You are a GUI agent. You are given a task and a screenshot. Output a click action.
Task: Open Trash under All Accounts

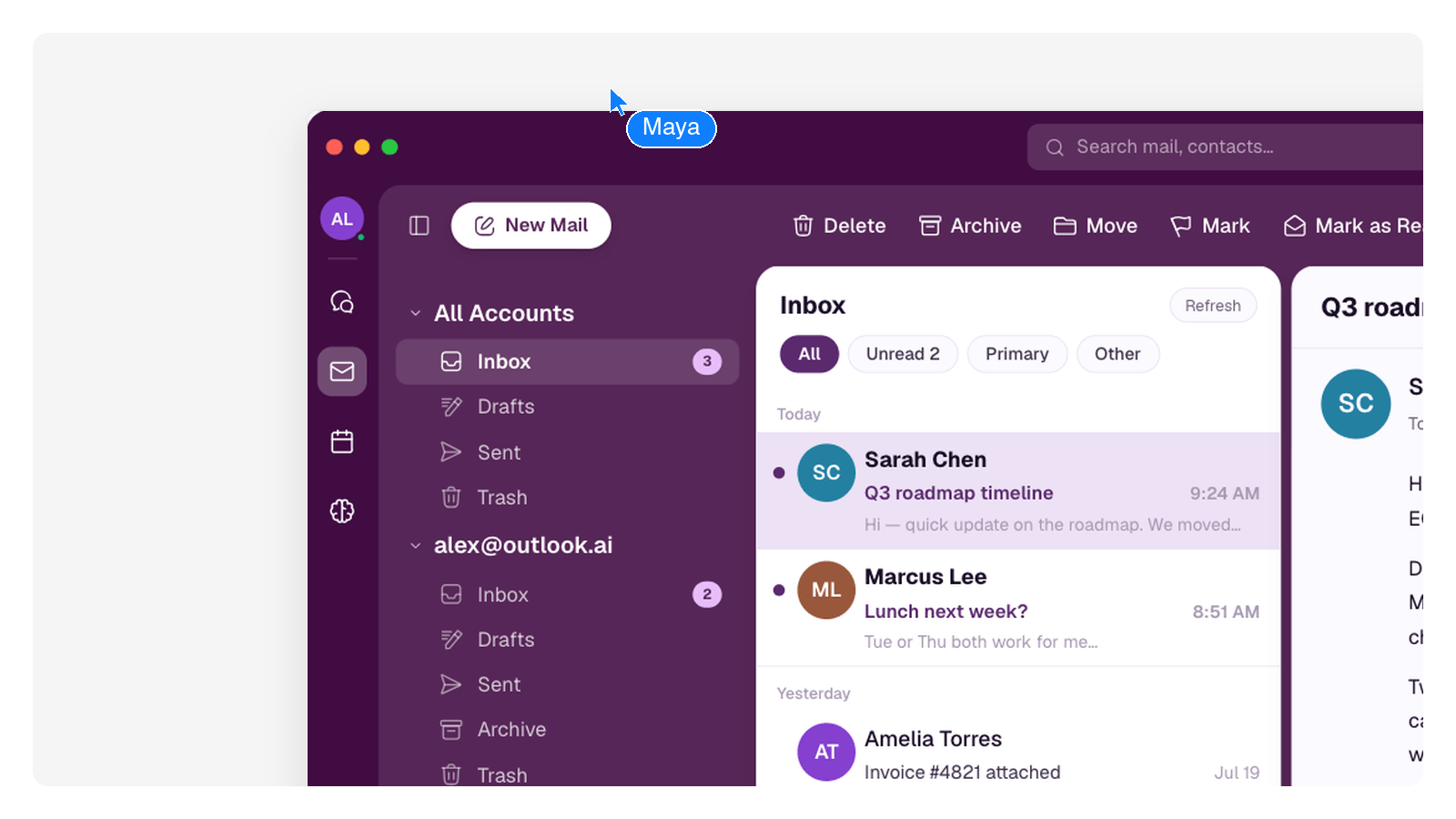pyautogui.click(x=567, y=498)
